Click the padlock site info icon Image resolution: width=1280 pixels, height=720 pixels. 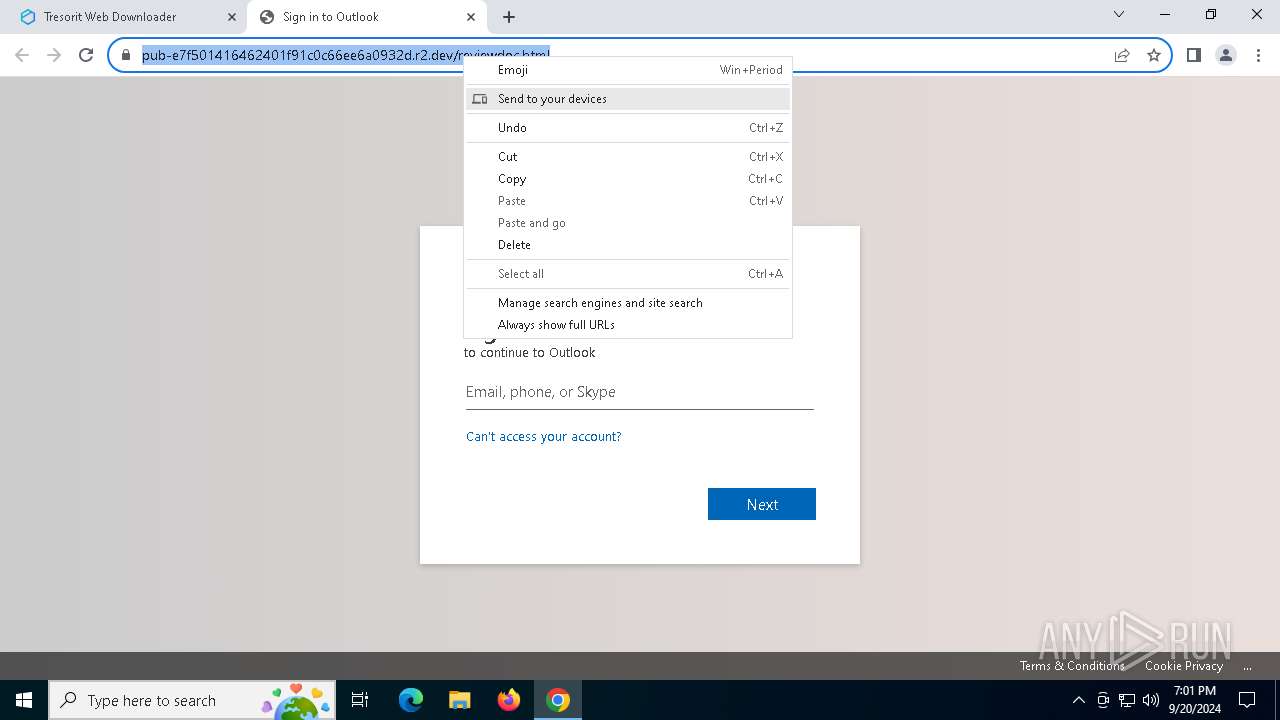click(x=126, y=55)
